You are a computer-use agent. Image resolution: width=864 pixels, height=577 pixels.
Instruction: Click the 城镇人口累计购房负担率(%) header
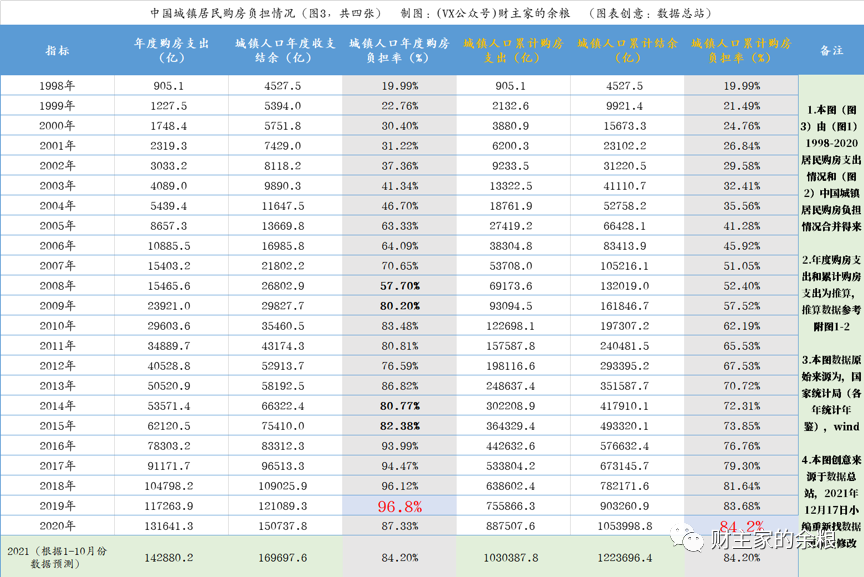[742, 50]
